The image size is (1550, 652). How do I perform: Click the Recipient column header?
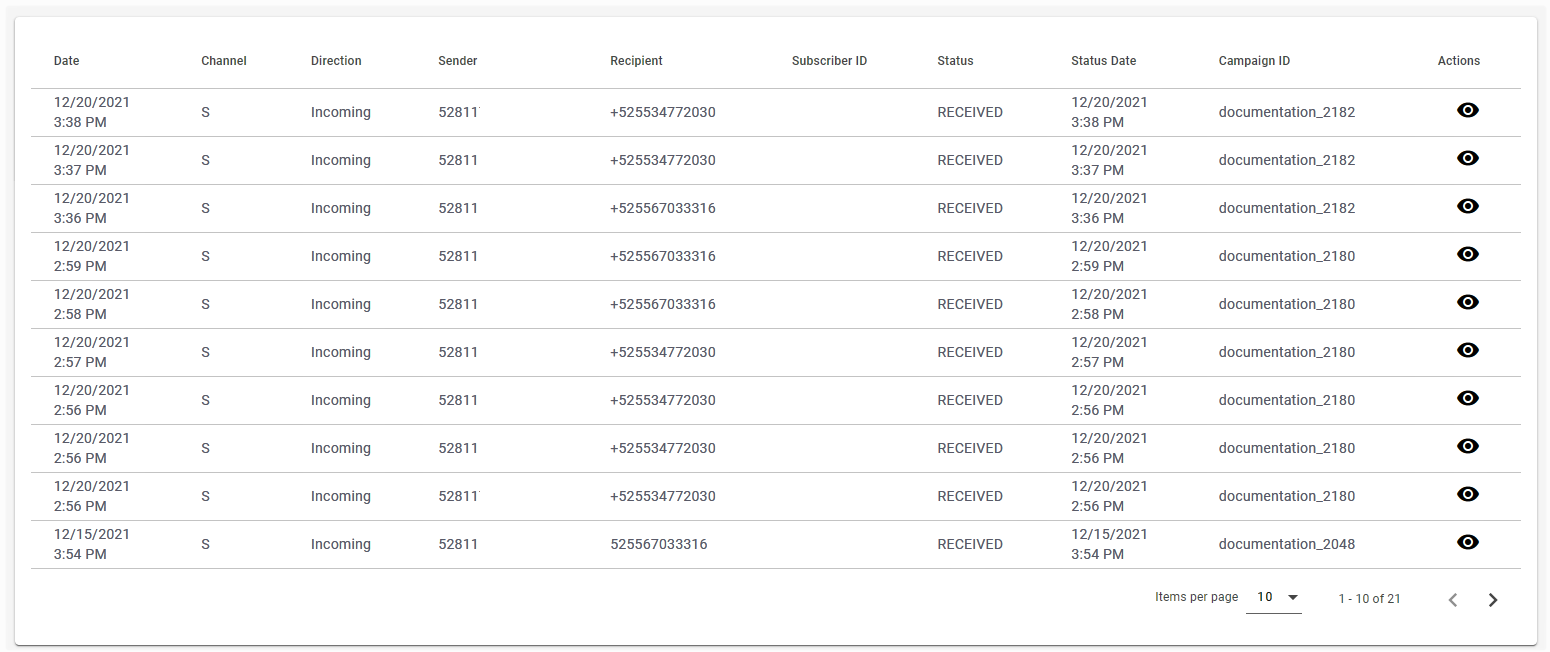pyautogui.click(x=636, y=61)
